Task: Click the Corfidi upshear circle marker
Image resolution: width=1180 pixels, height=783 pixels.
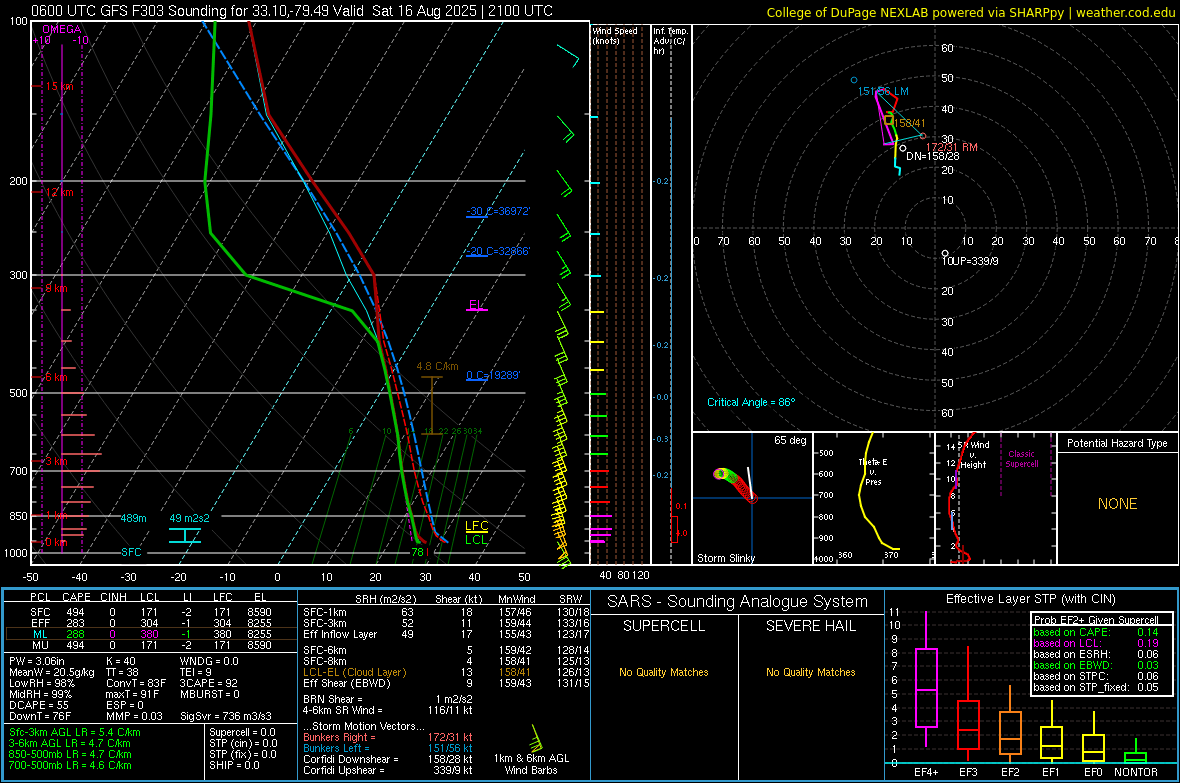Action: [x=945, y=254]
